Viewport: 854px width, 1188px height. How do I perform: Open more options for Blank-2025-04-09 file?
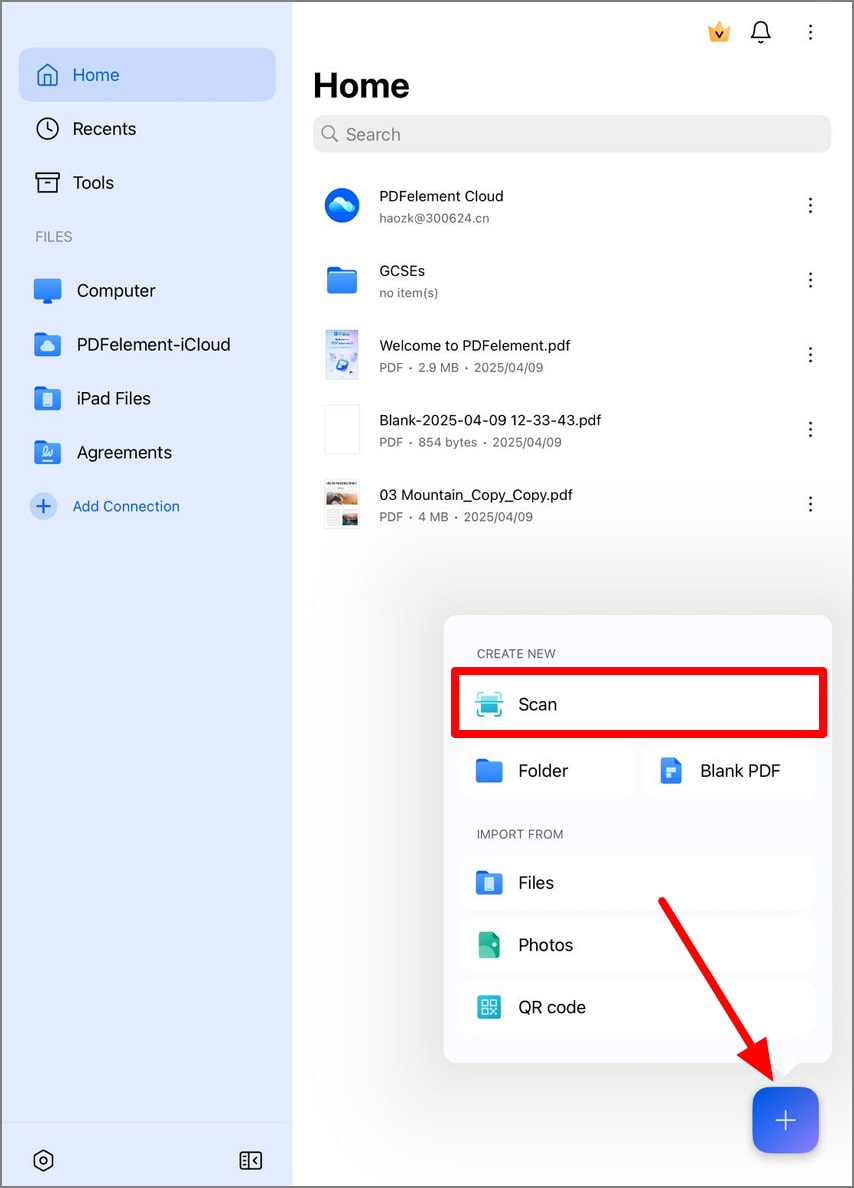pyautogui.click(x=810, y=430)
